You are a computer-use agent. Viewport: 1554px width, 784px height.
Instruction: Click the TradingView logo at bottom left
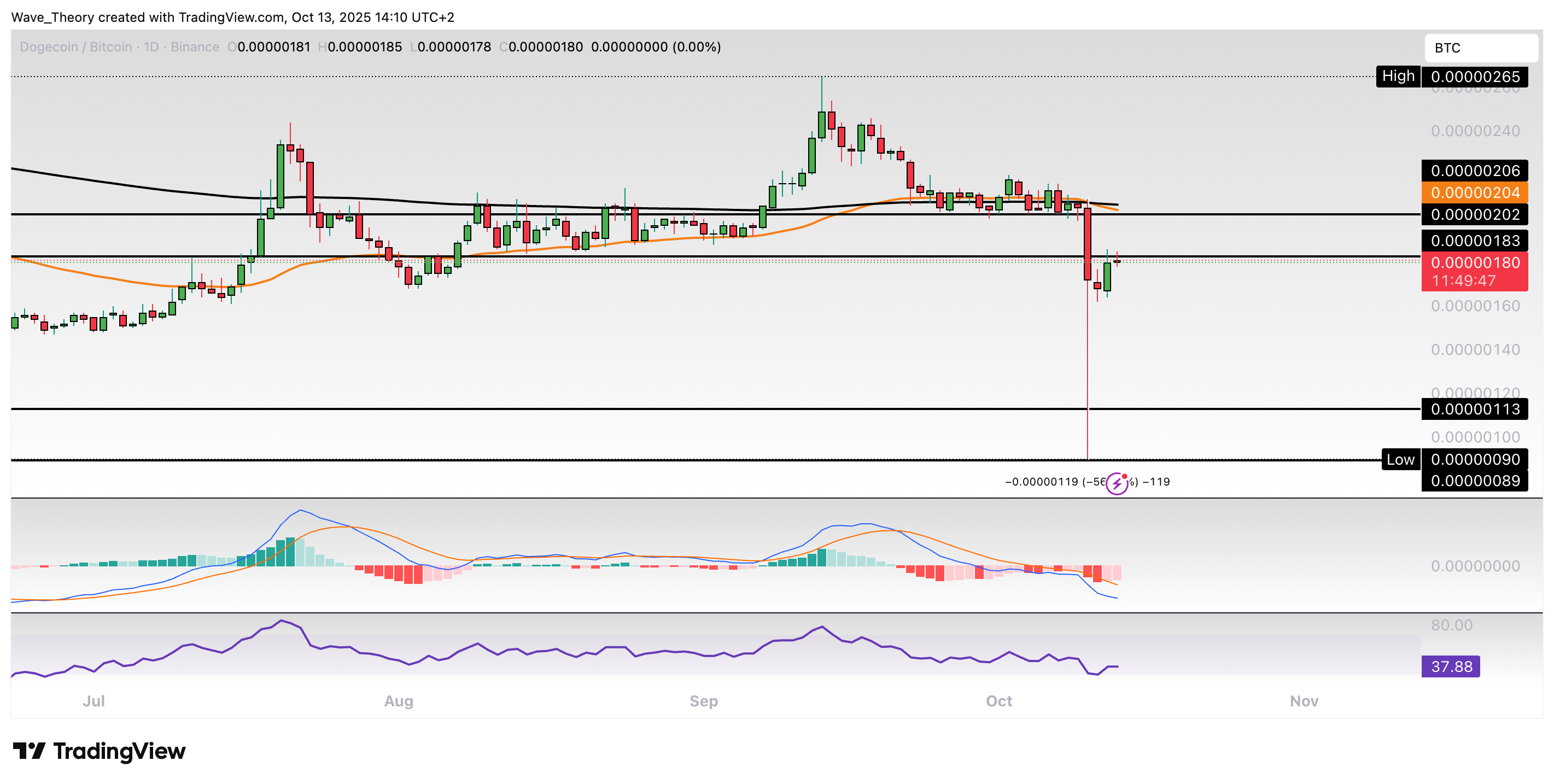99,751
